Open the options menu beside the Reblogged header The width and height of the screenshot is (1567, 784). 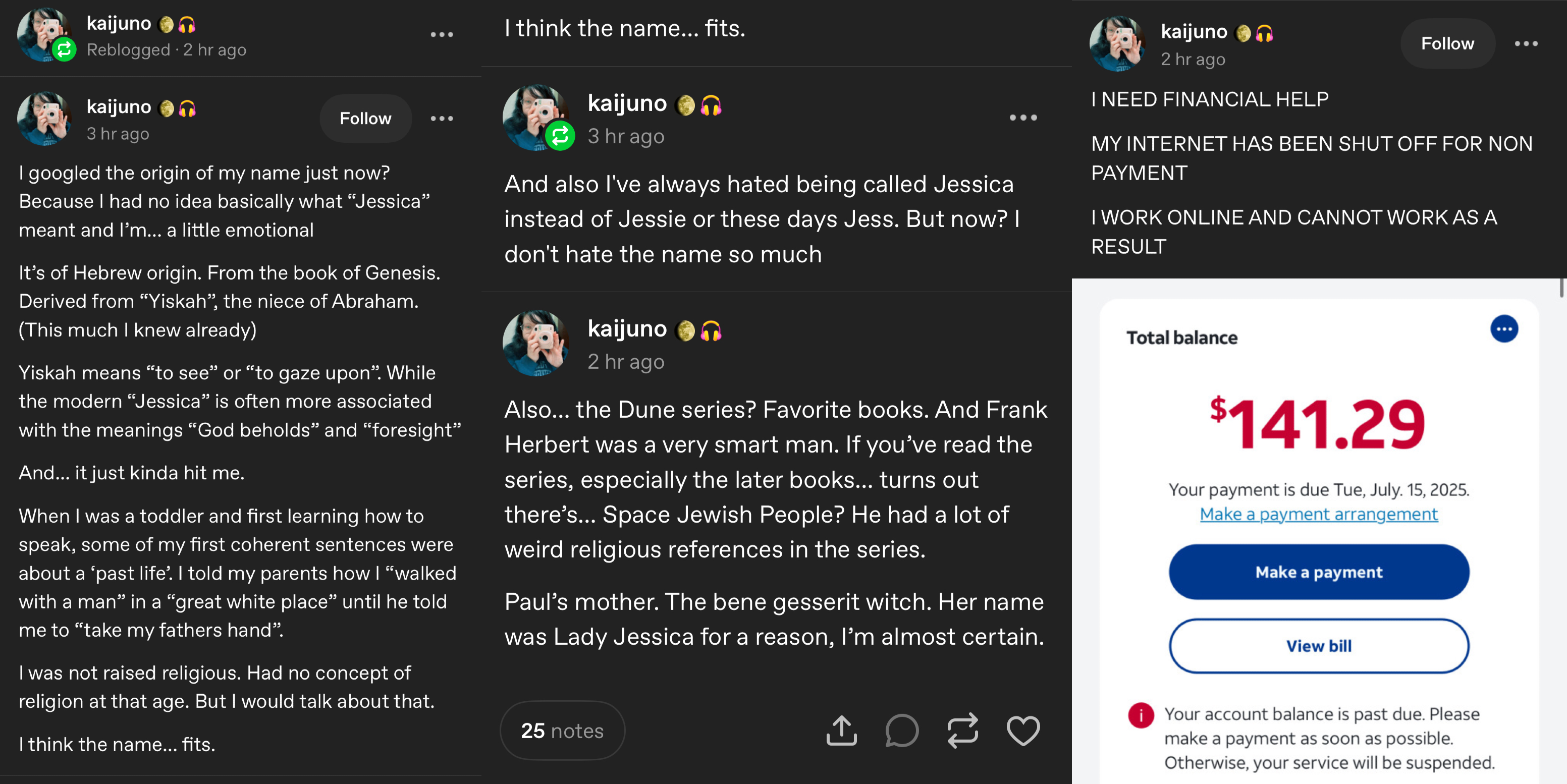442,35
